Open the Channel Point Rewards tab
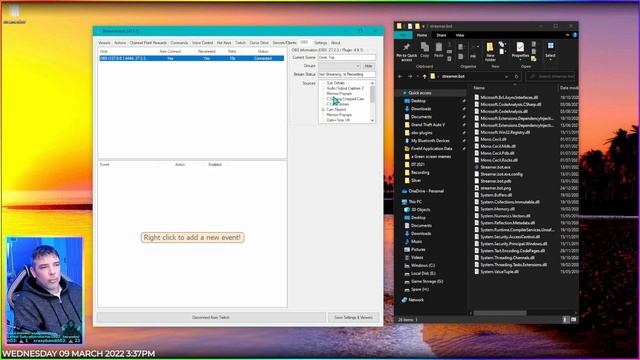 click(148, 43)
